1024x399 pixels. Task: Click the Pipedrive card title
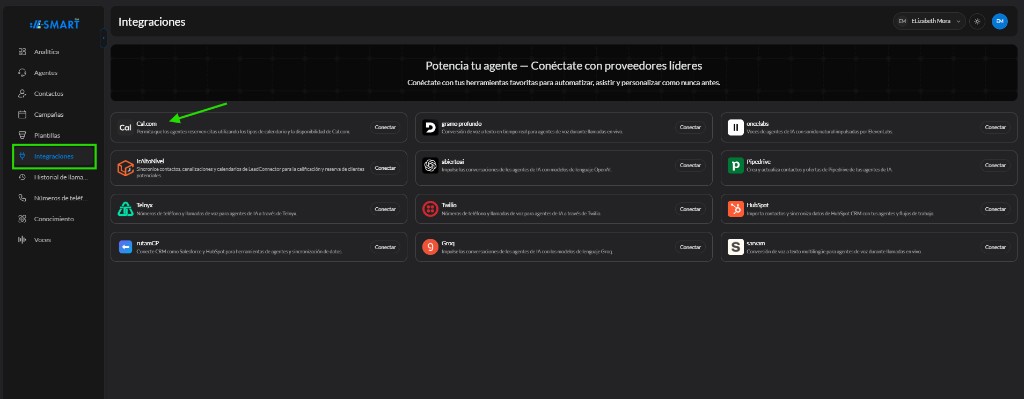[758, 161]
